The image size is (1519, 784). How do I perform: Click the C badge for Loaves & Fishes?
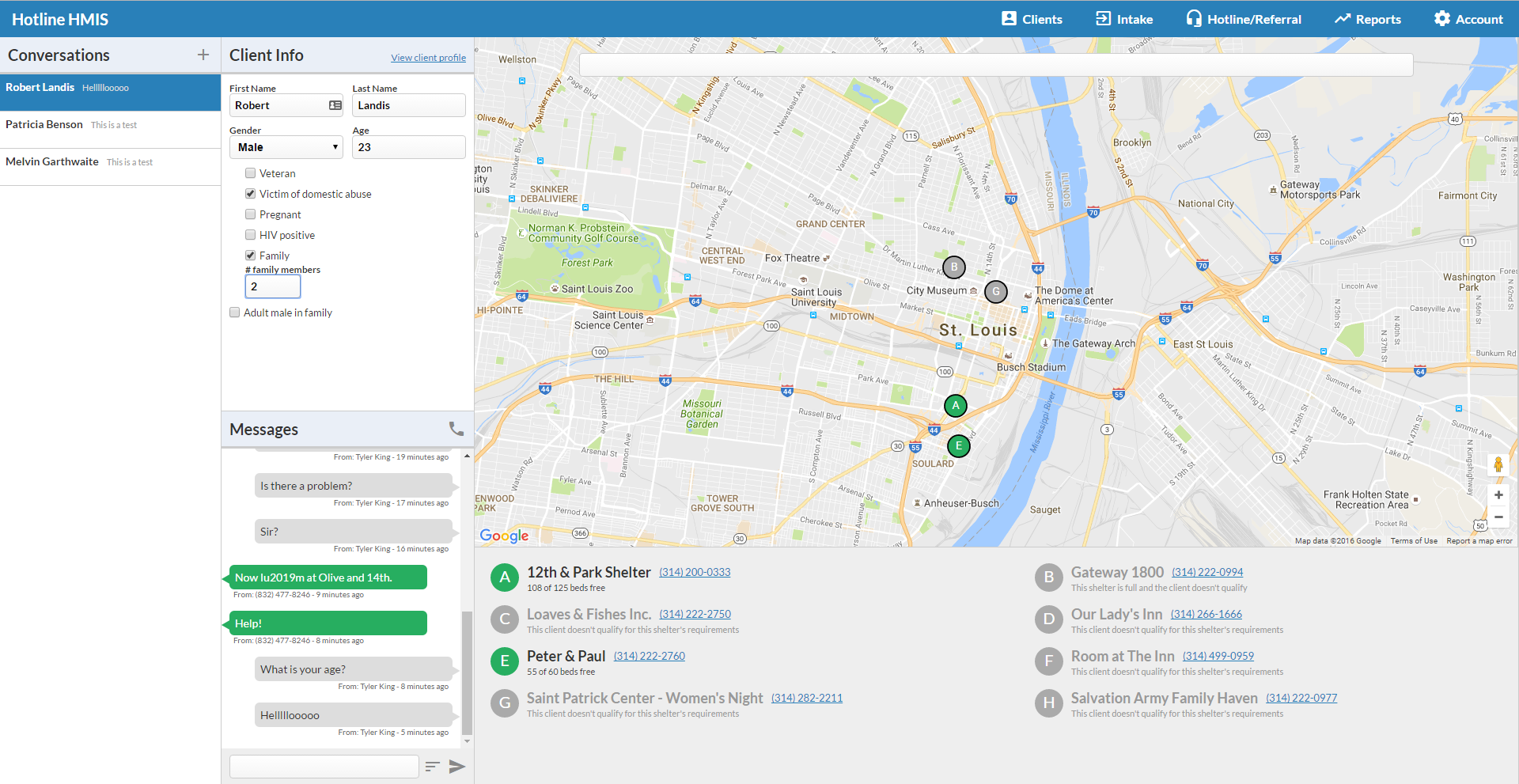tap(505, 619)
